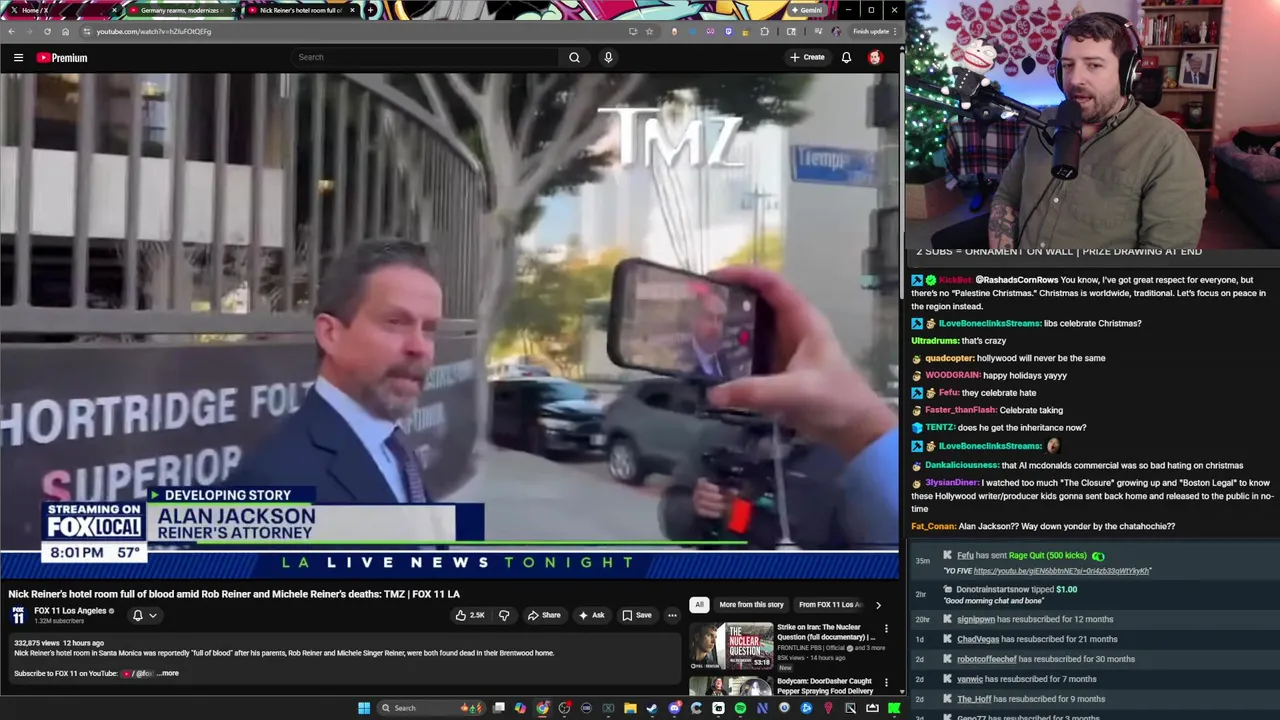The height and width of the screenshot is (720, 1280).
Task: Like the video (2.5K)
Action: click(470, 615)
